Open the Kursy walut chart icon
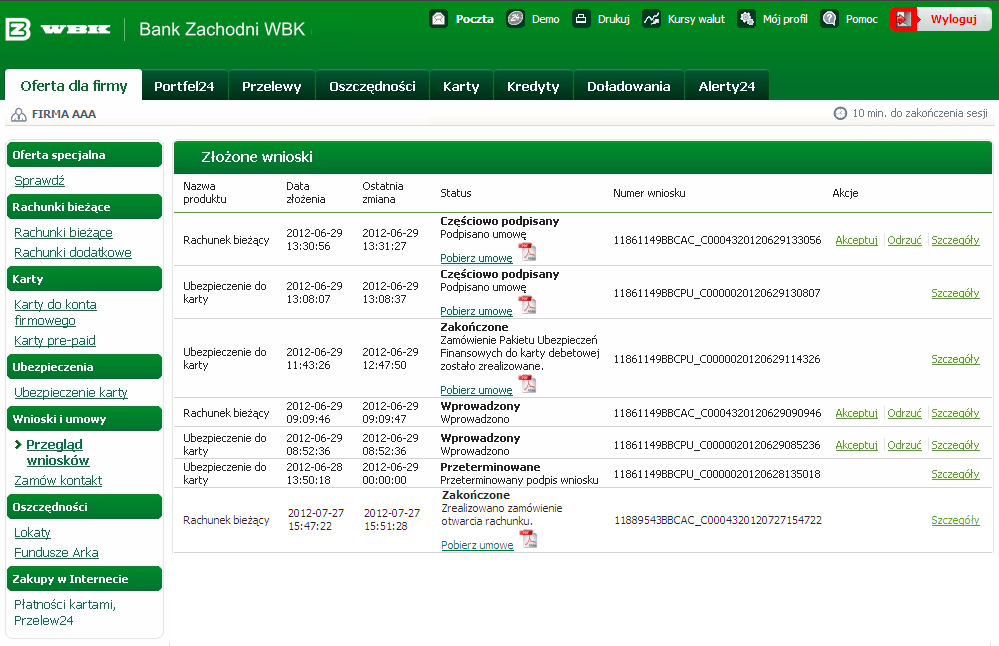The width and height of the screenshot is (999, 646). coord(651,18)
